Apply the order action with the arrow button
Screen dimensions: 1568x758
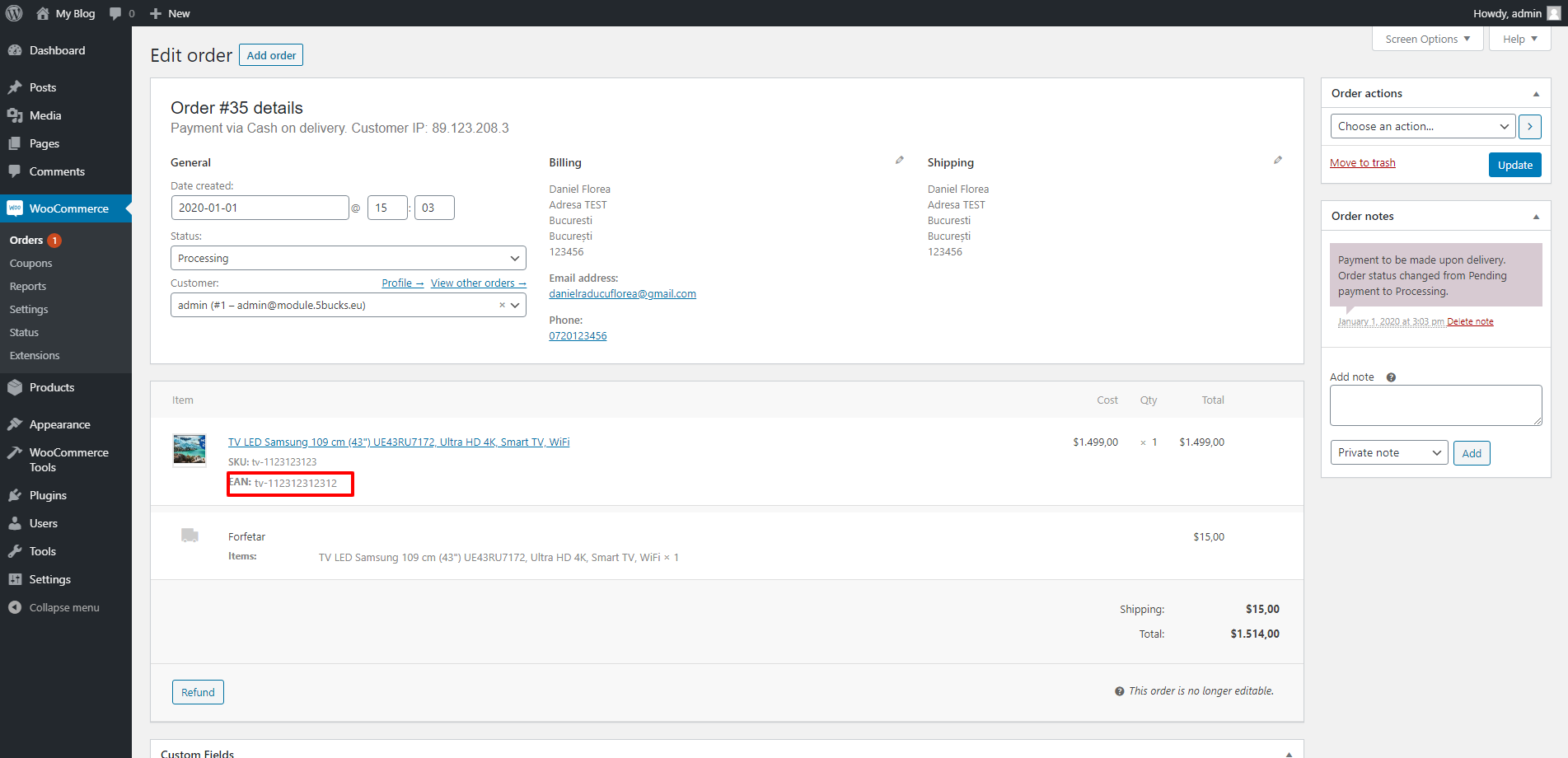coord(1530,127)
